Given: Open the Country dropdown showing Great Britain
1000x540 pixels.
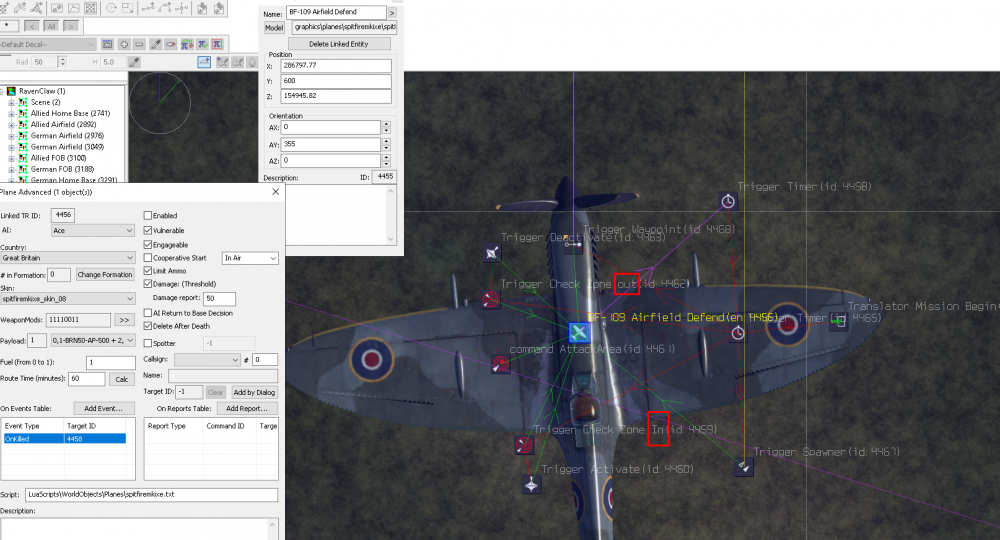Looking at the screenshot, I should click(x=68, y=257).
